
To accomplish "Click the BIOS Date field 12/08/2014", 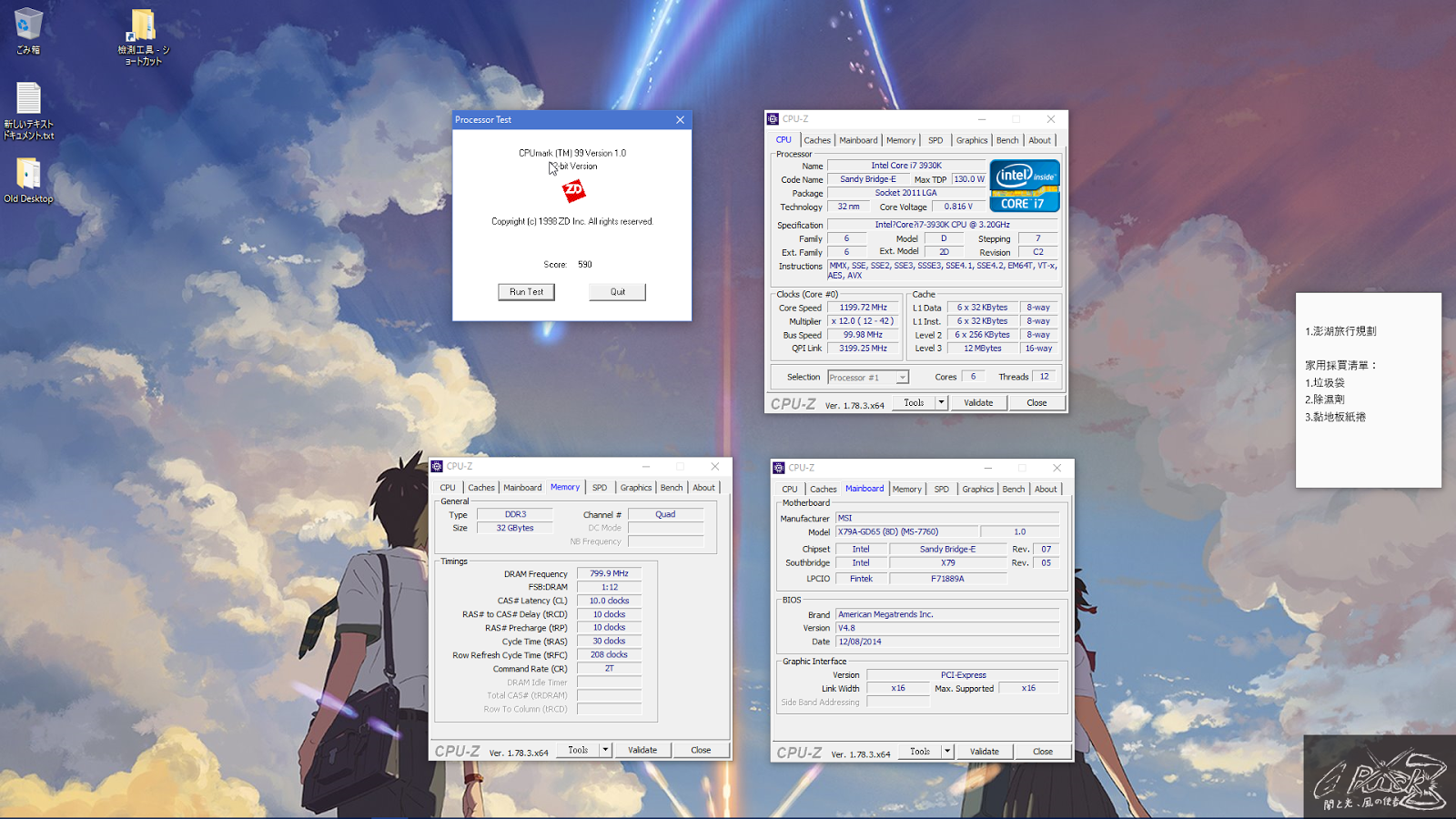I will pyautogui.click(x=947, y=642).
